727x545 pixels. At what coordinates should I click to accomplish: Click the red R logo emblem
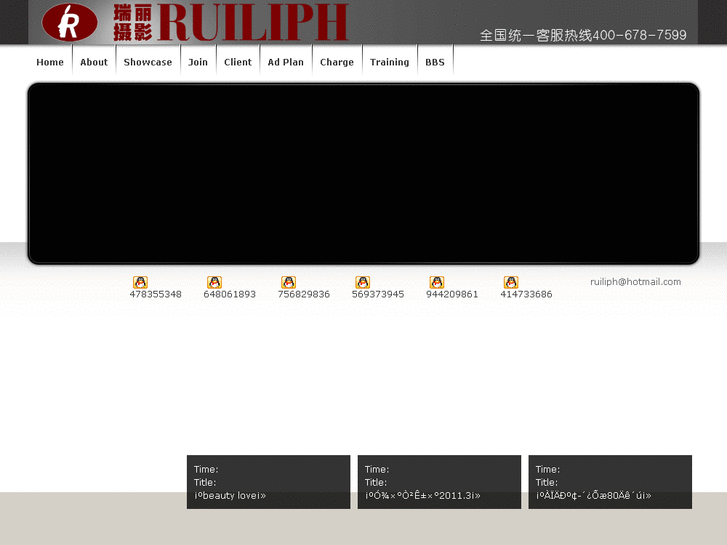70,22
